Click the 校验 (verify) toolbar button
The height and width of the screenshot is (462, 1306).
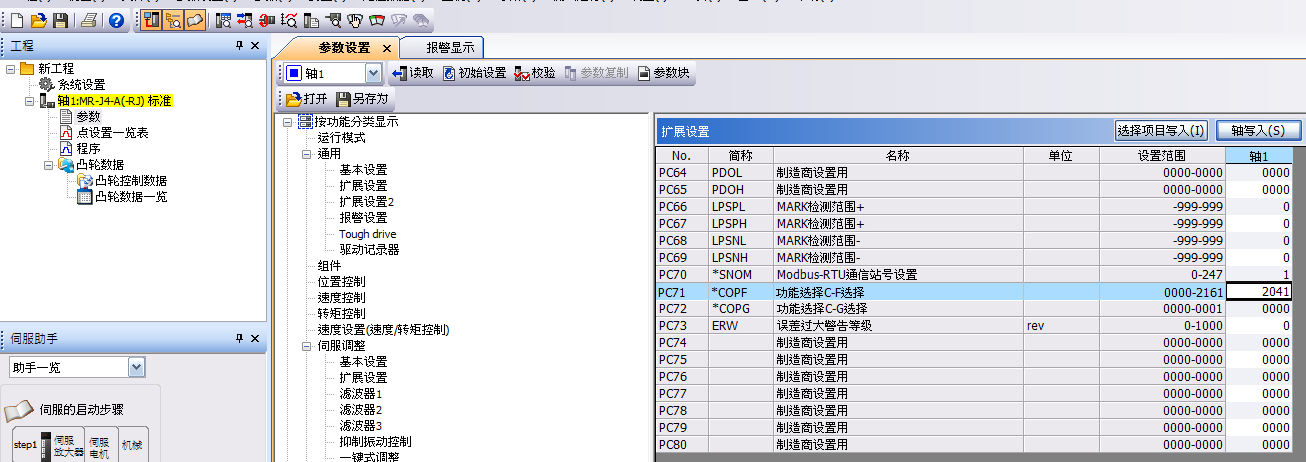tap(535, 73)
